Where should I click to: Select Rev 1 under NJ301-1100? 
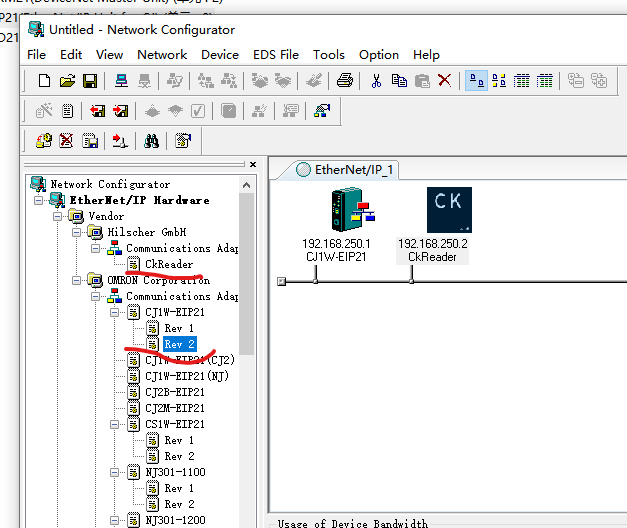click(x=179, y=488)
